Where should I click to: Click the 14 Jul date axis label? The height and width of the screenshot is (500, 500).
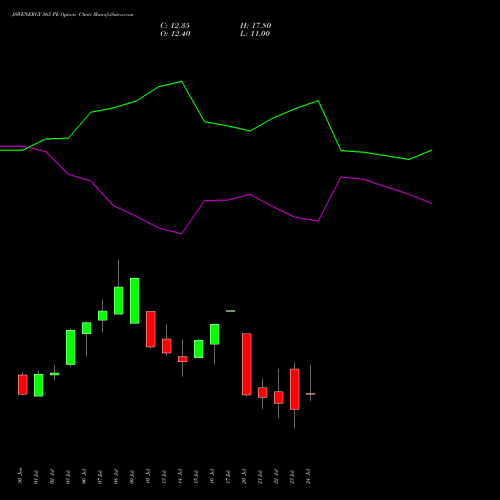tap(180, 476)
